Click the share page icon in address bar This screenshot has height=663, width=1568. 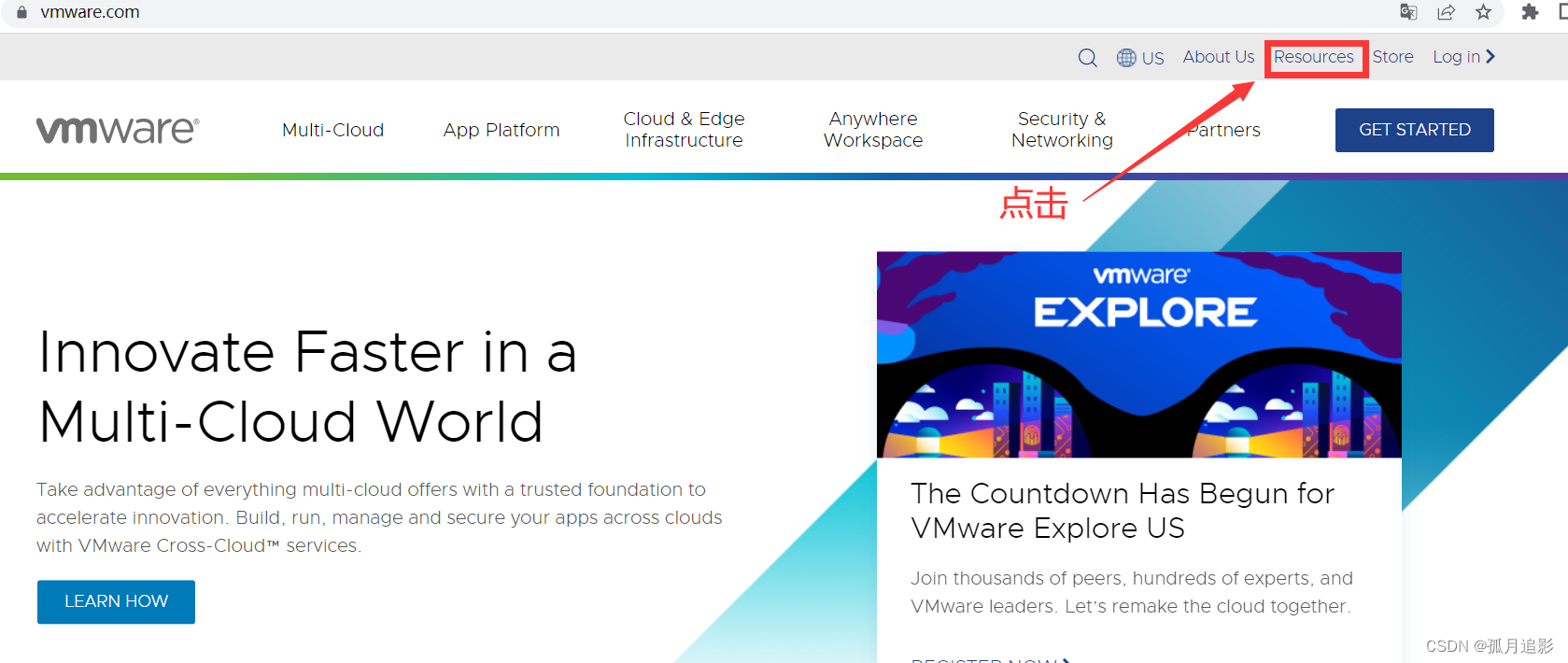1446,12
